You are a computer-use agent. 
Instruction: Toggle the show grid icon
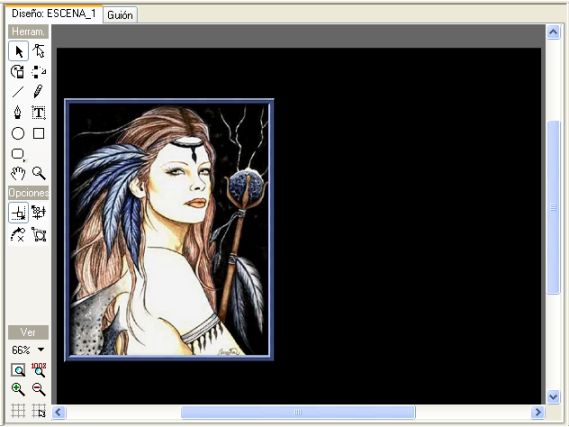click(x=18, y=410)
